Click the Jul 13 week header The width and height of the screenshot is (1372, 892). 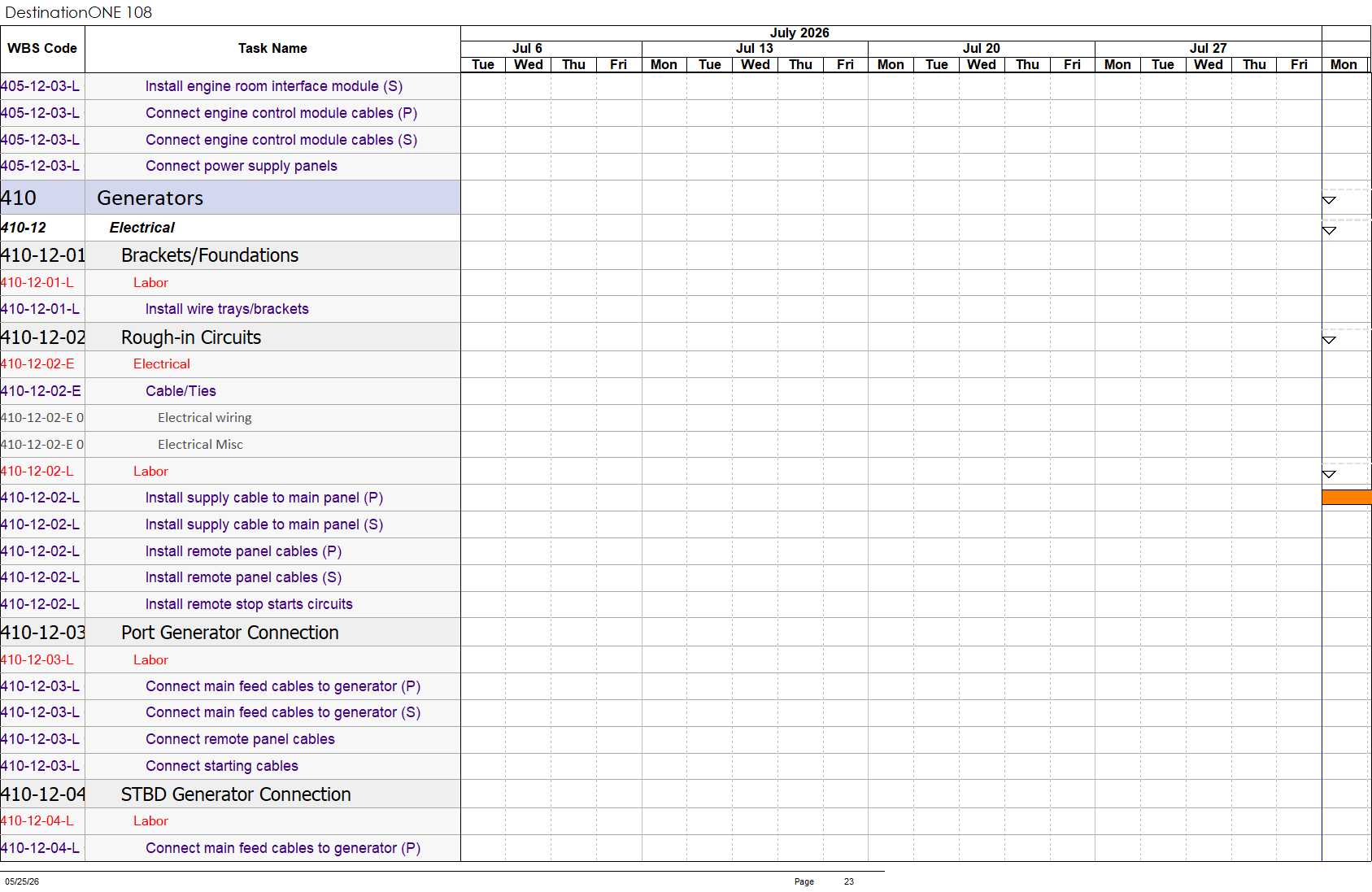[755, 49]
